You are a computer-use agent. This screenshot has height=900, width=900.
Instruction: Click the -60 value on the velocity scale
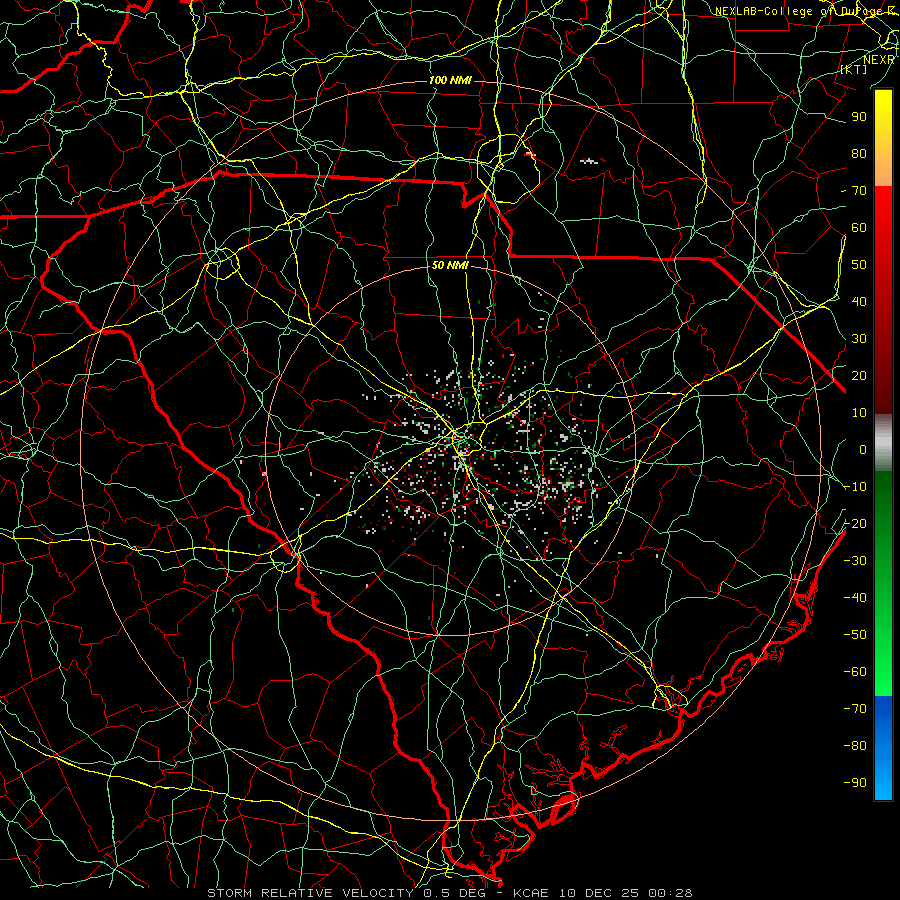(x=855, y=672)
